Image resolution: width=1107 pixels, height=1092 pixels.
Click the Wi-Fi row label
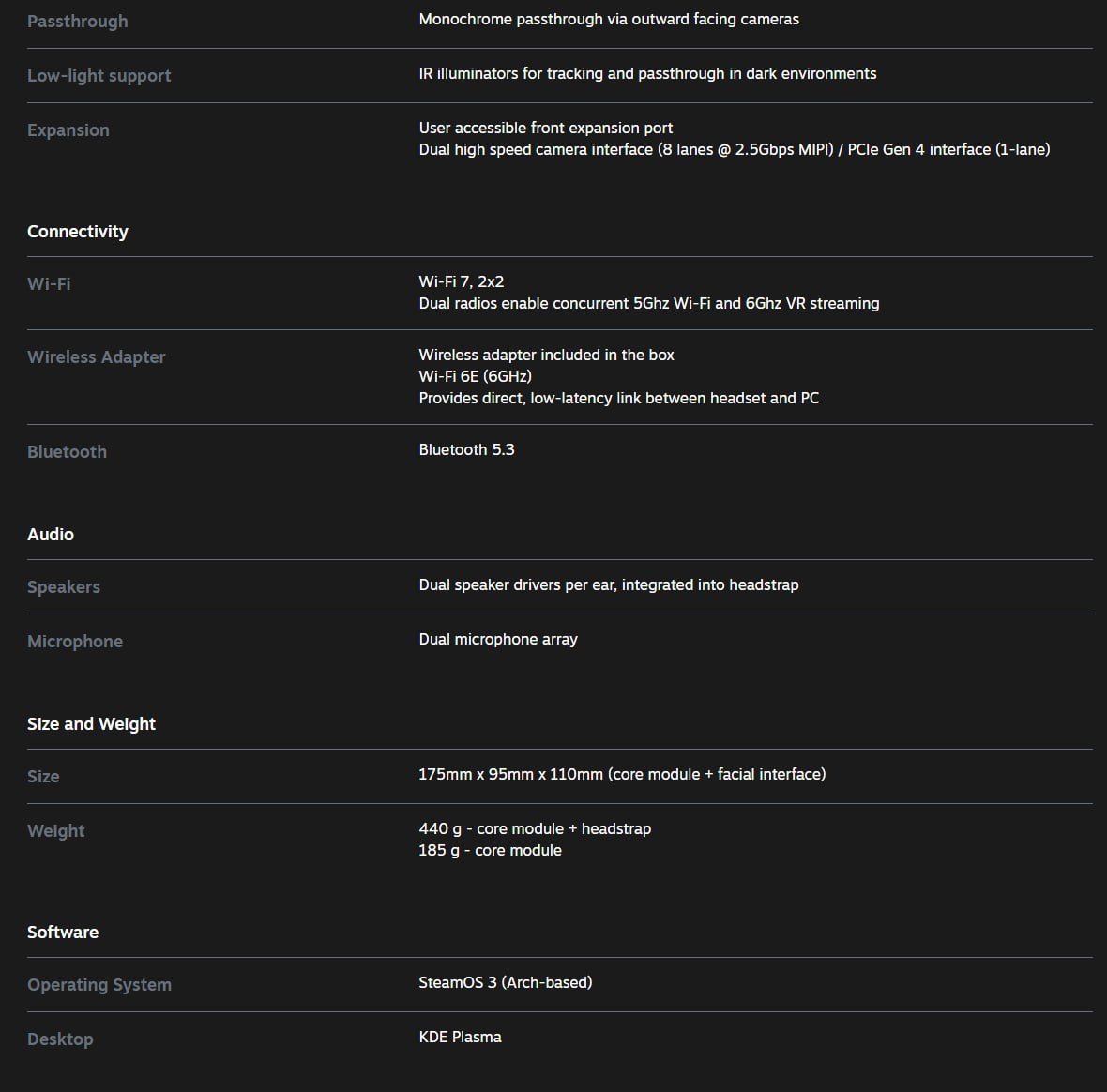click(x=49, y=283)
